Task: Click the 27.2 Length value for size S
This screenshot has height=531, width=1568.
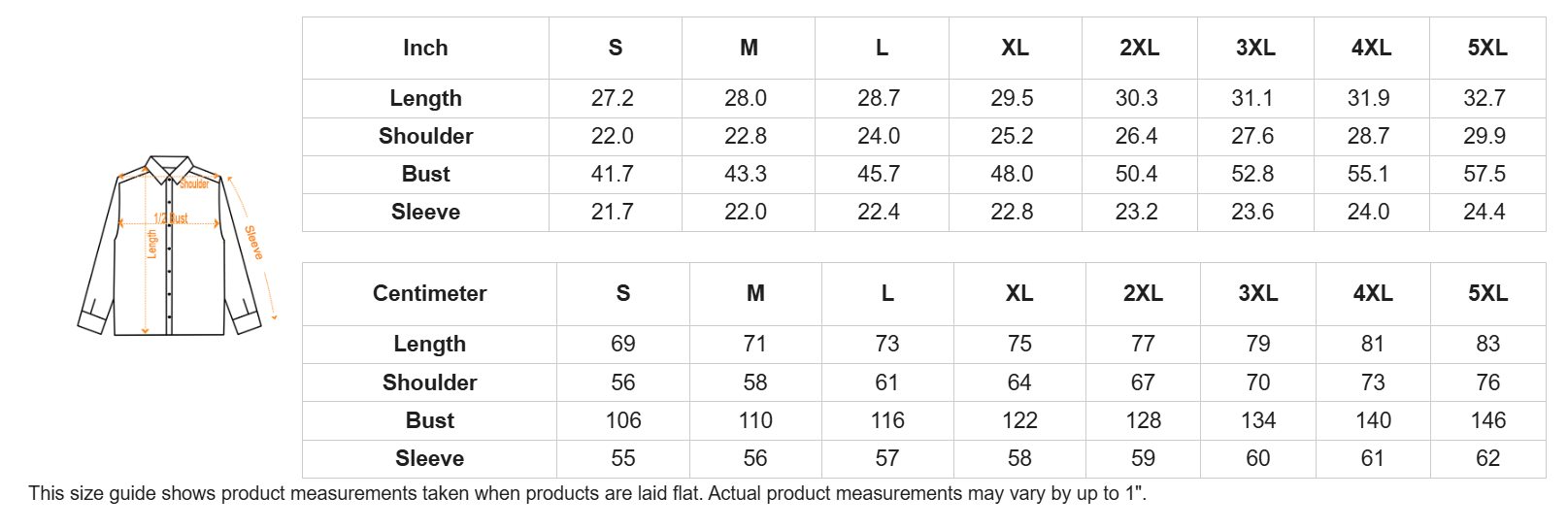Action: (613, 98)
